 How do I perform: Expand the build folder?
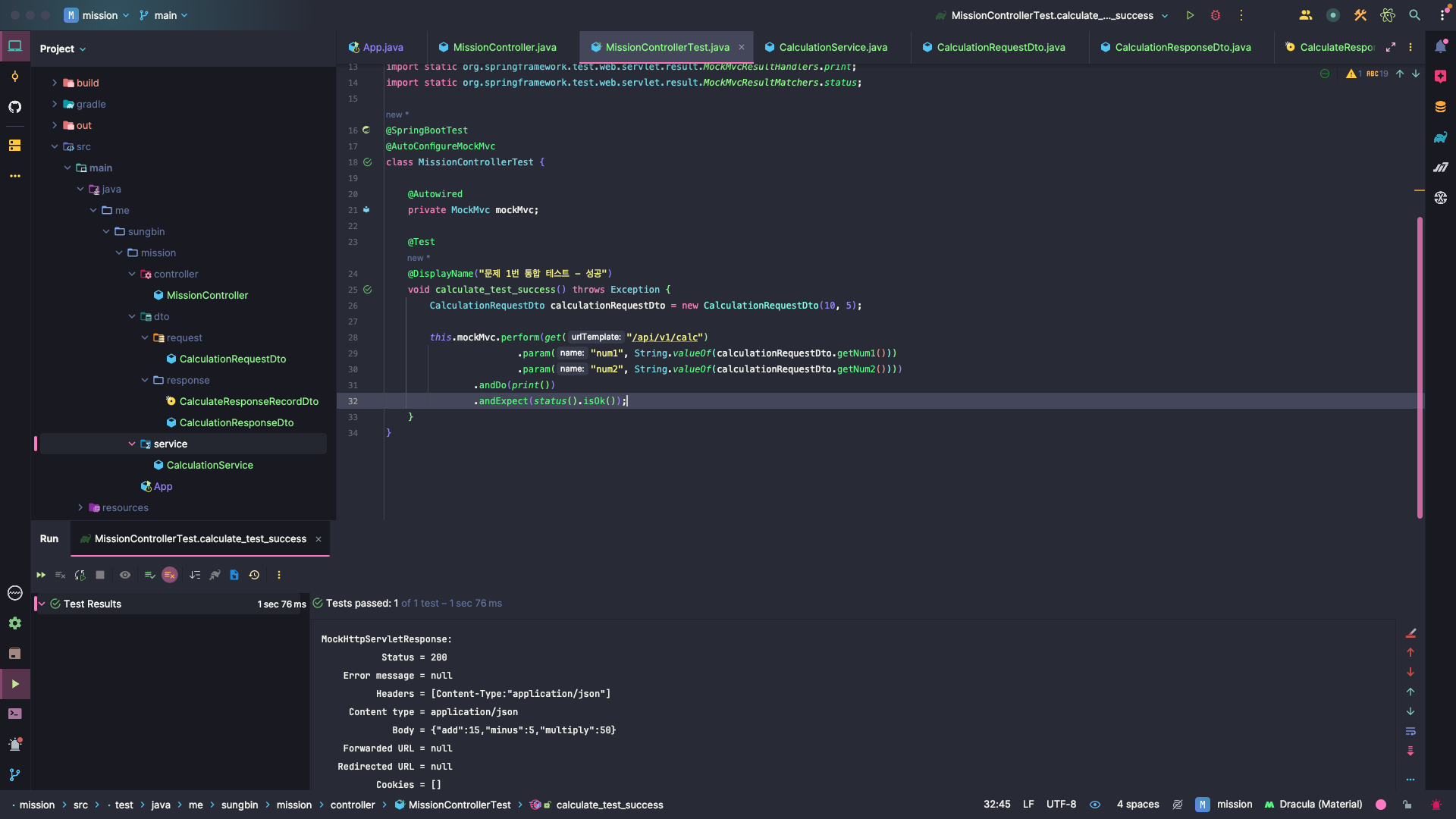click(x=55, y=83)
